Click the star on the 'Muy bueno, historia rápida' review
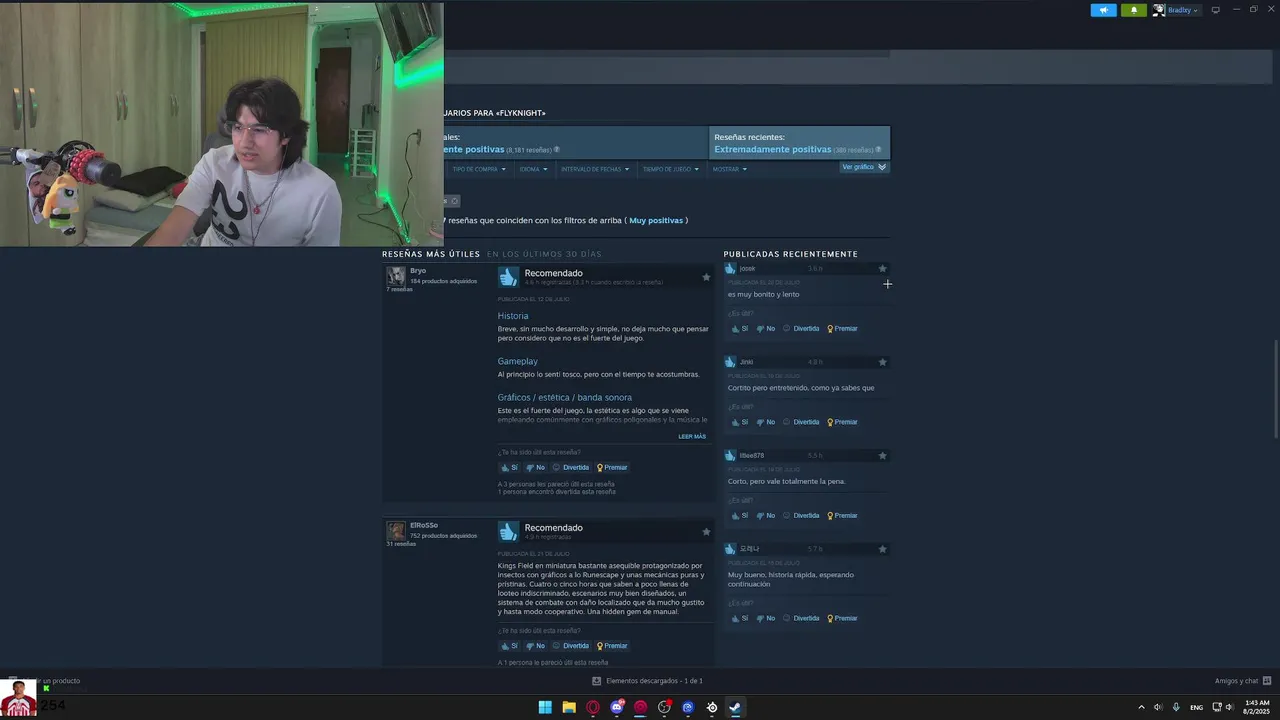The width and height of the screenshot is (1280, 720). [882, 549]
